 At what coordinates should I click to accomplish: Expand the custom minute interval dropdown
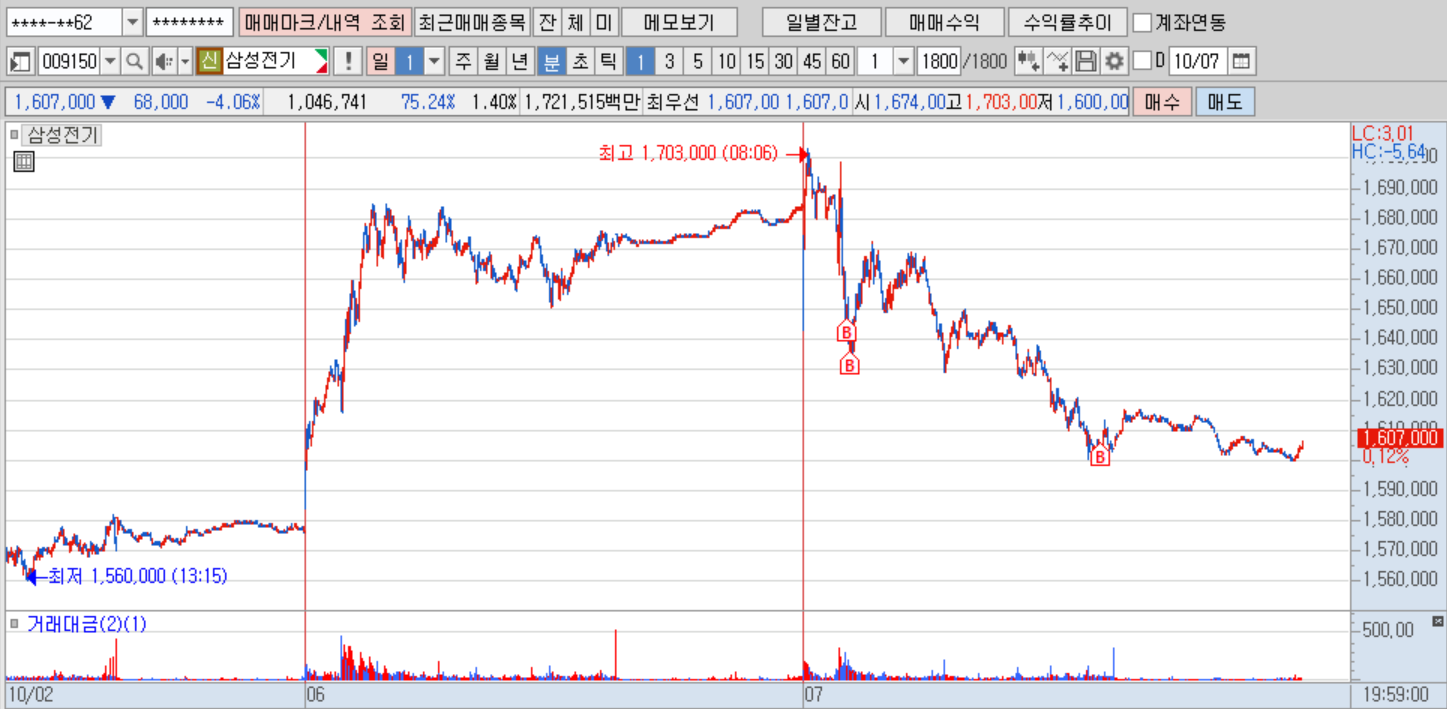coord(903,62)
